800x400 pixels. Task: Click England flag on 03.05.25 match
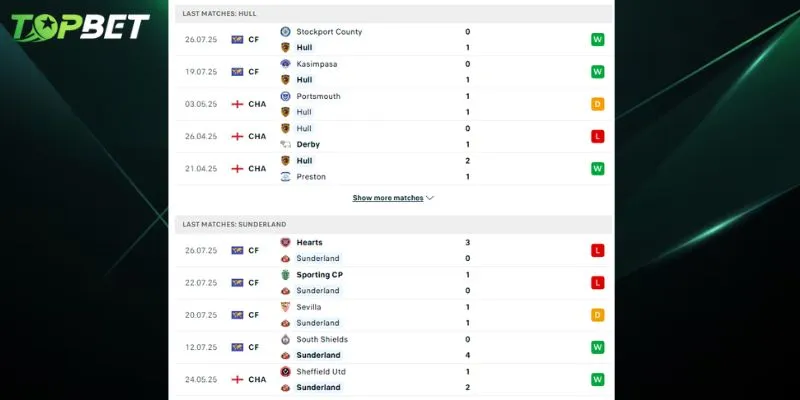point(237,104)
